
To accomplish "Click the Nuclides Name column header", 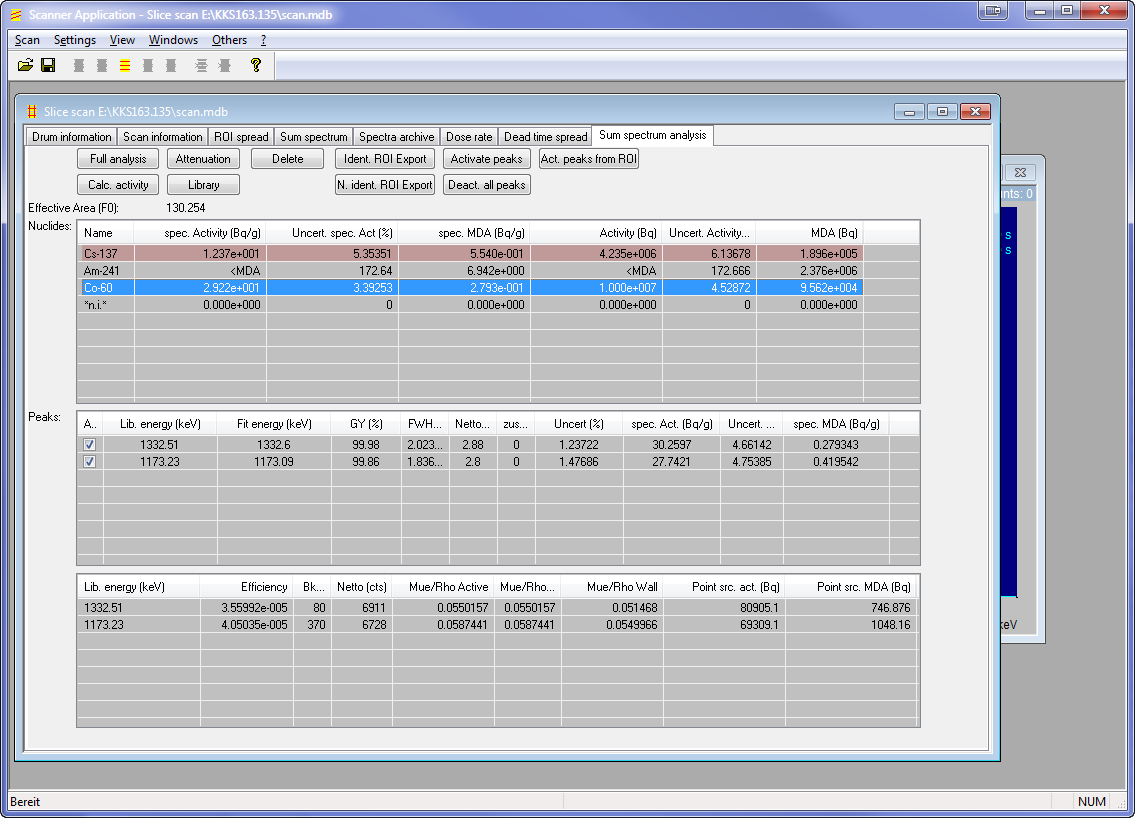I will (x=106, y=233).
